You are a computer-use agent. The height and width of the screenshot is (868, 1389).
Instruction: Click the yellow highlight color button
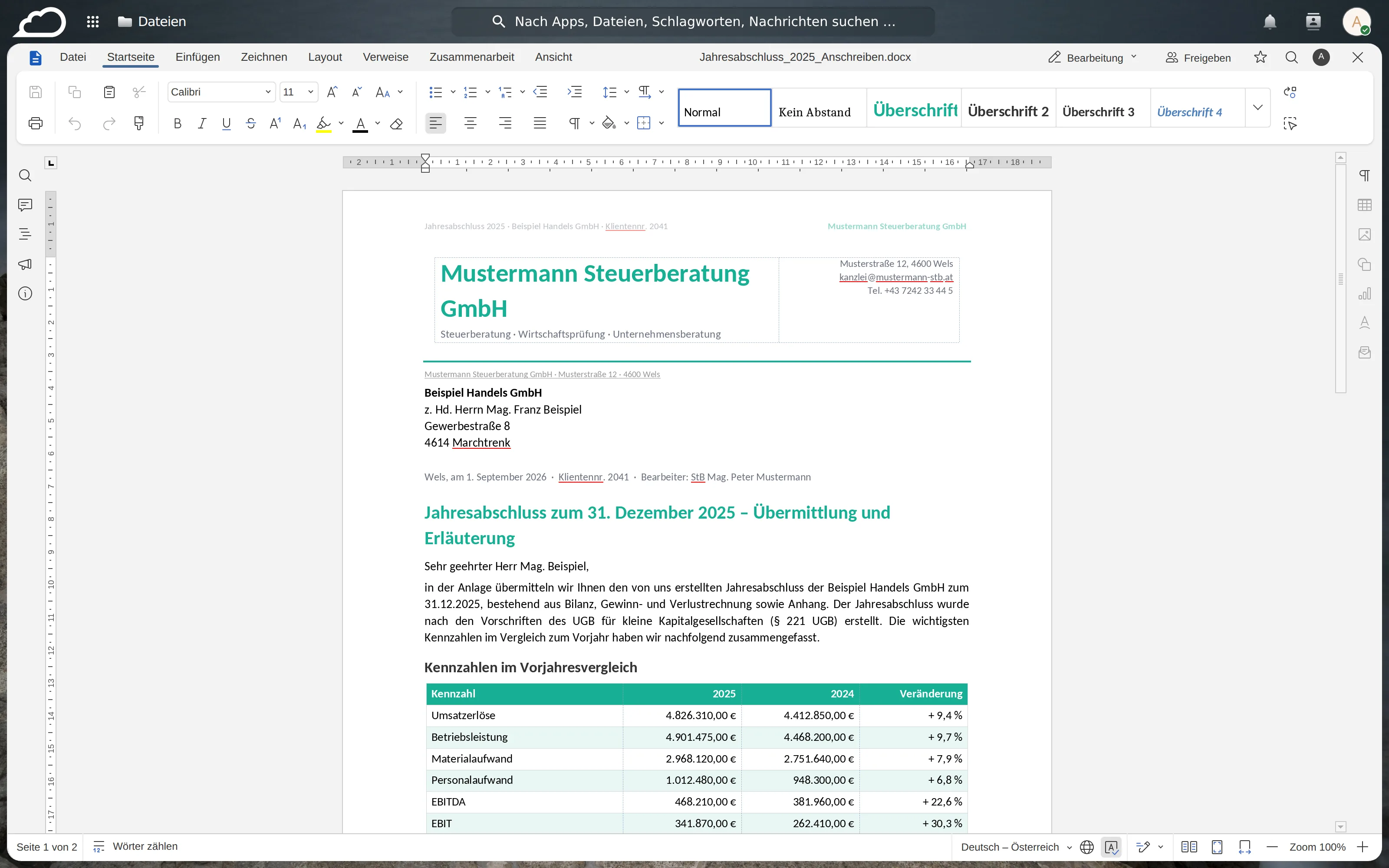tap(324, 123)
